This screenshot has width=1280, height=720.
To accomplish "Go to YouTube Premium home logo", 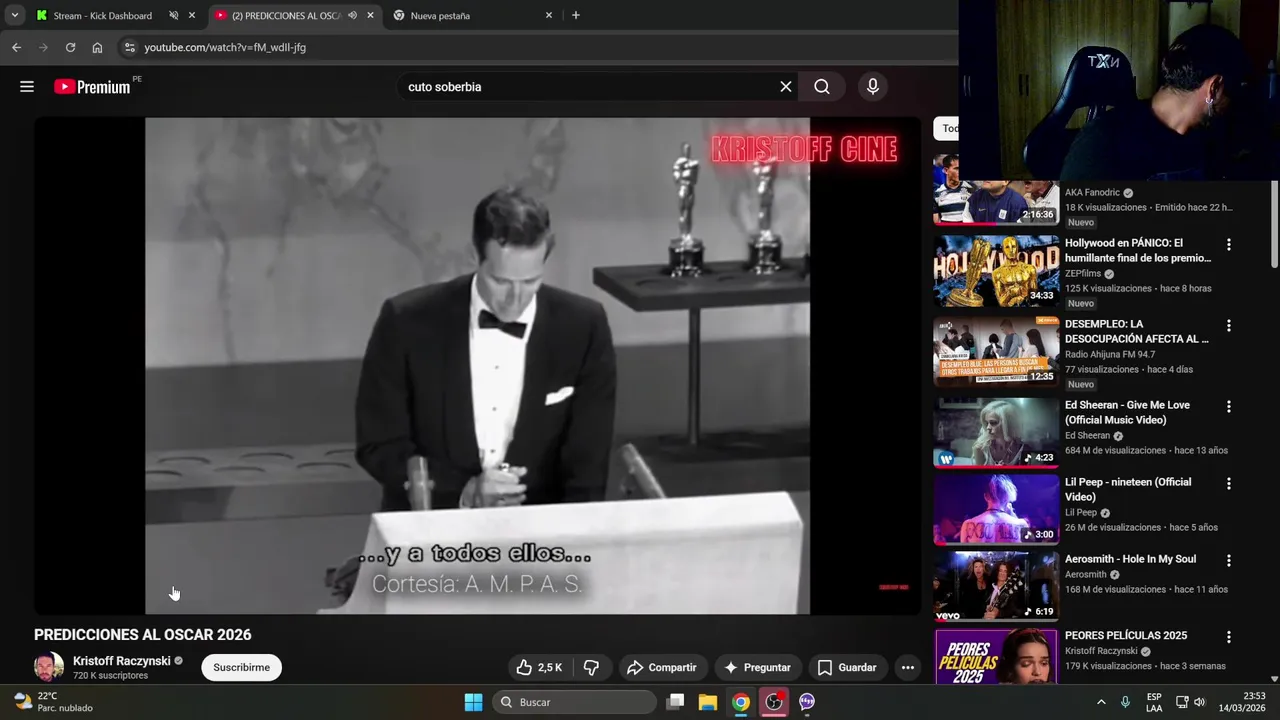I will point(92,87).
